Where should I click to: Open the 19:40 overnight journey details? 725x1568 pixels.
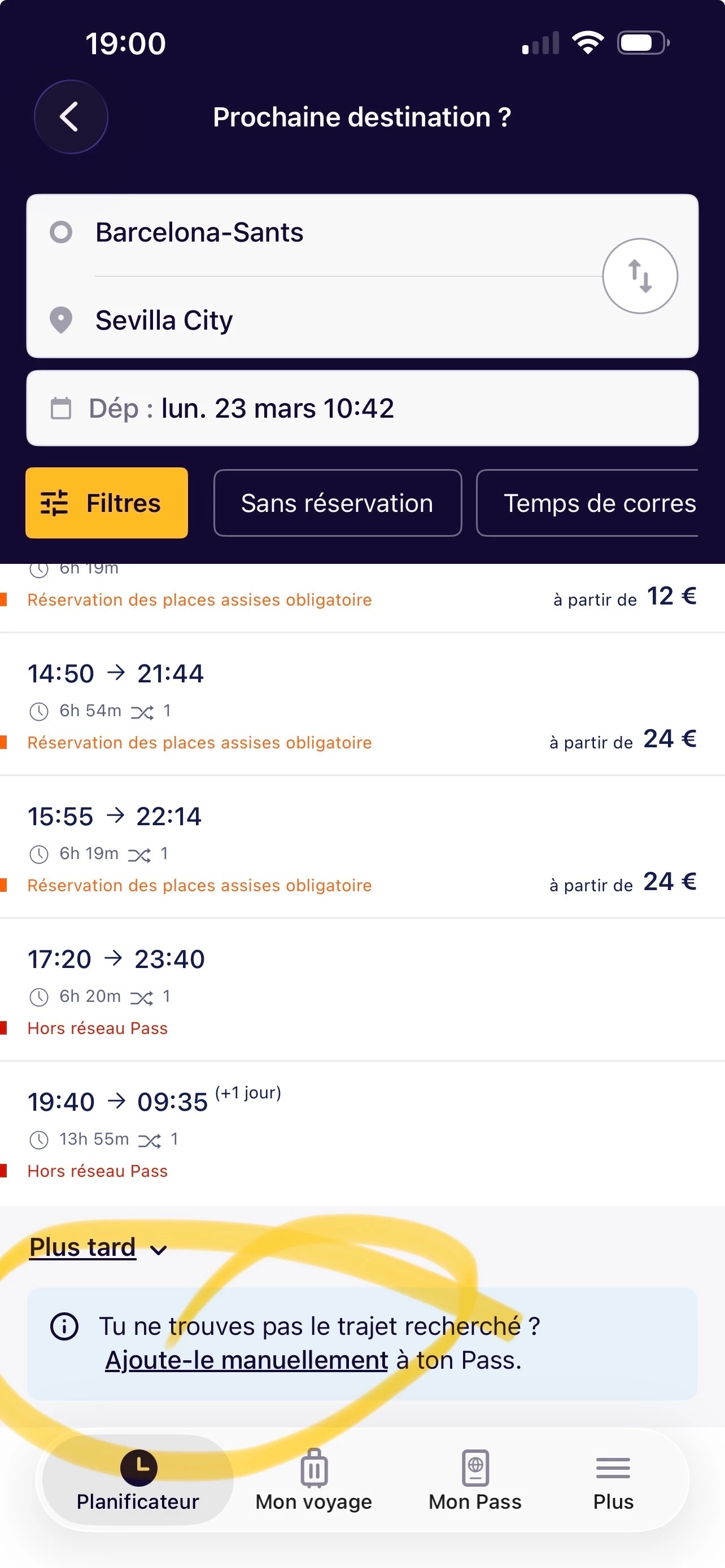point(362,1133)
